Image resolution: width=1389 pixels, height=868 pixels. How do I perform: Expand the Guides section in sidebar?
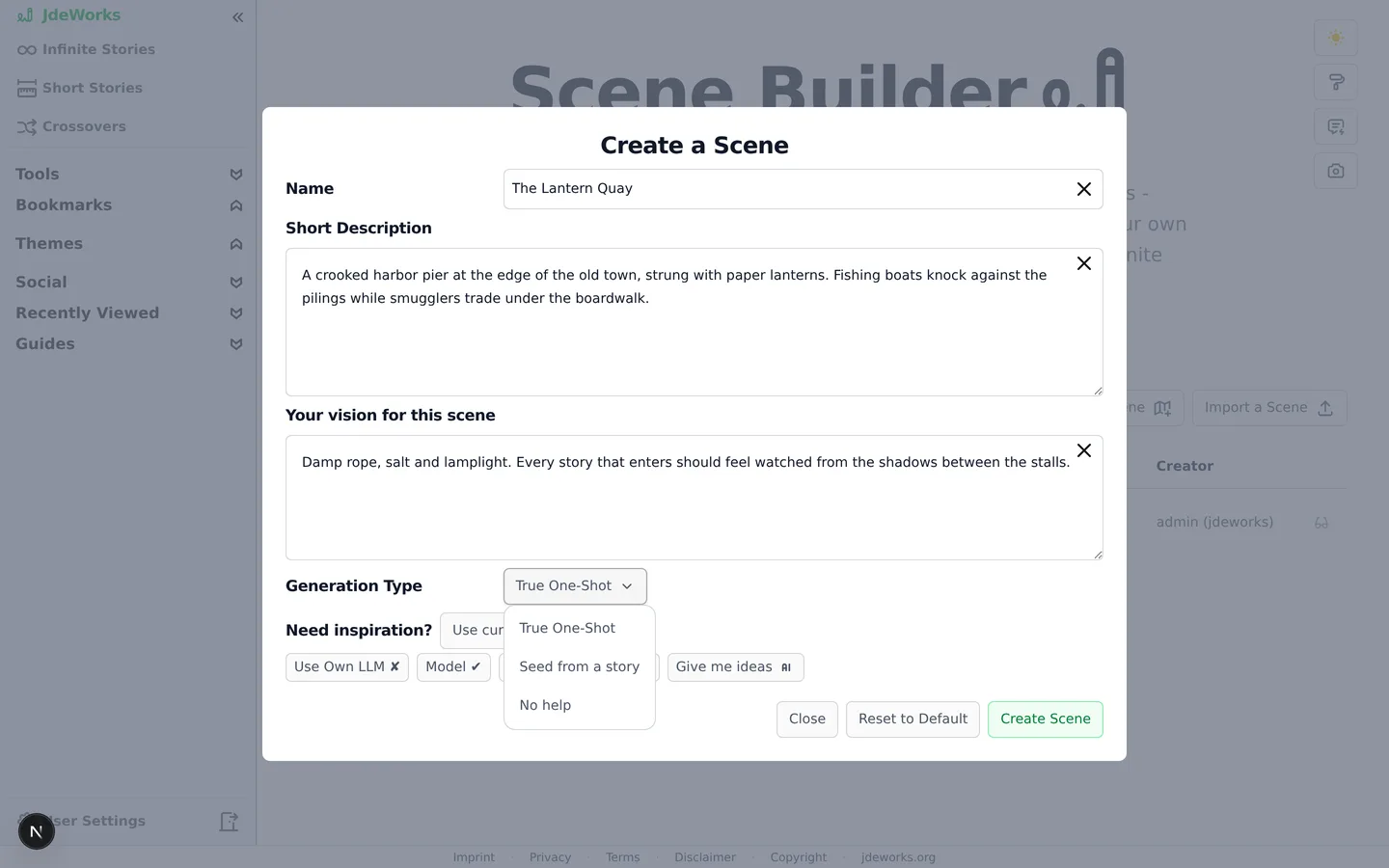(x=128, y=344)
